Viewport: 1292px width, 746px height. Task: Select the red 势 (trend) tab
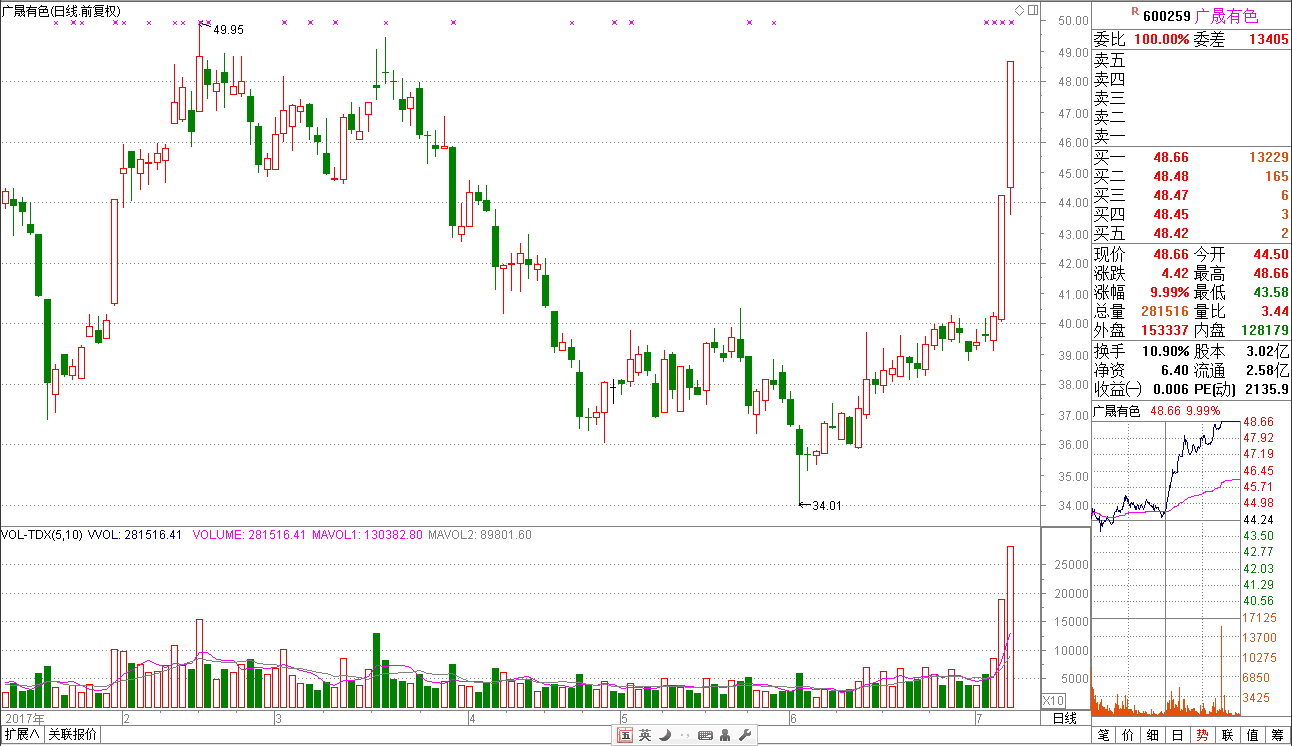[1203, 735]
